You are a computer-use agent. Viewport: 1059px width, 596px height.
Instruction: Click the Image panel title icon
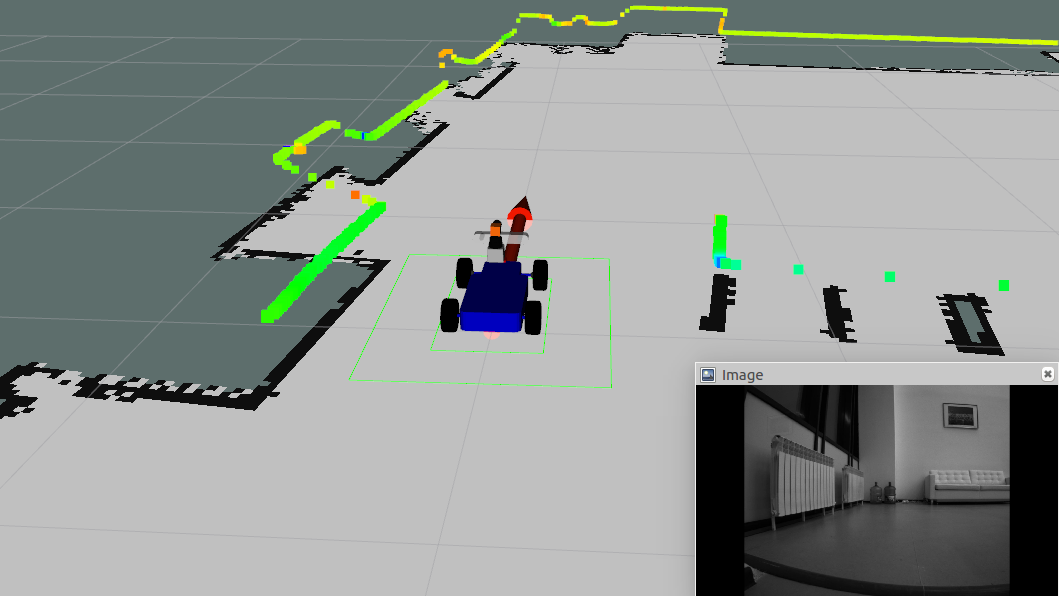click(x=708, y=375)
